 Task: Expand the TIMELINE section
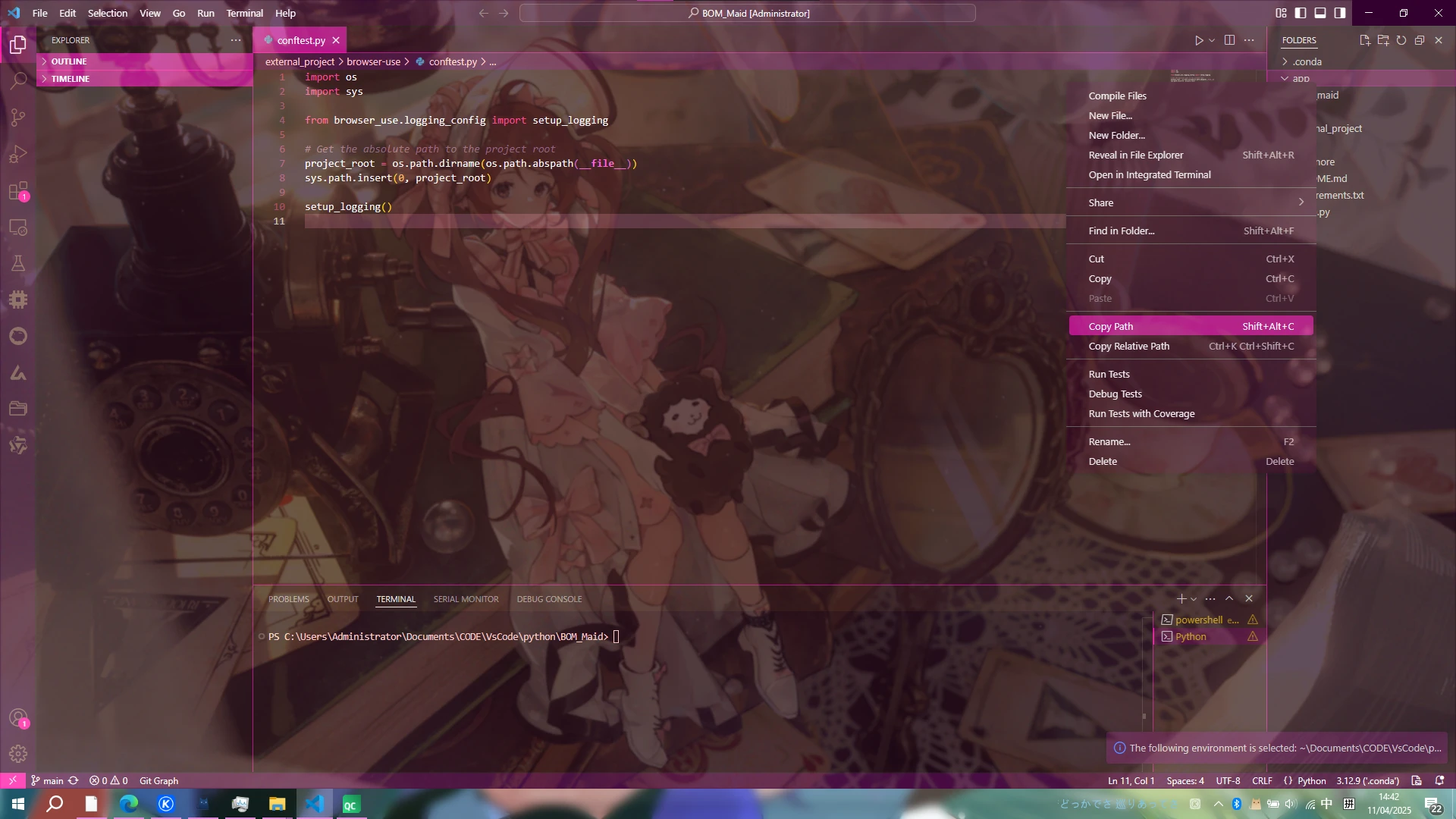coord(144,79)
